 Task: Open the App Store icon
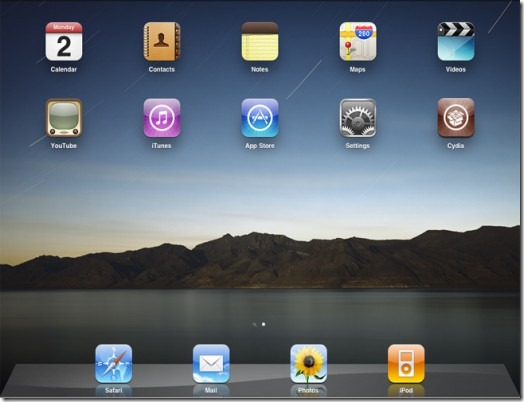point(260,118)
